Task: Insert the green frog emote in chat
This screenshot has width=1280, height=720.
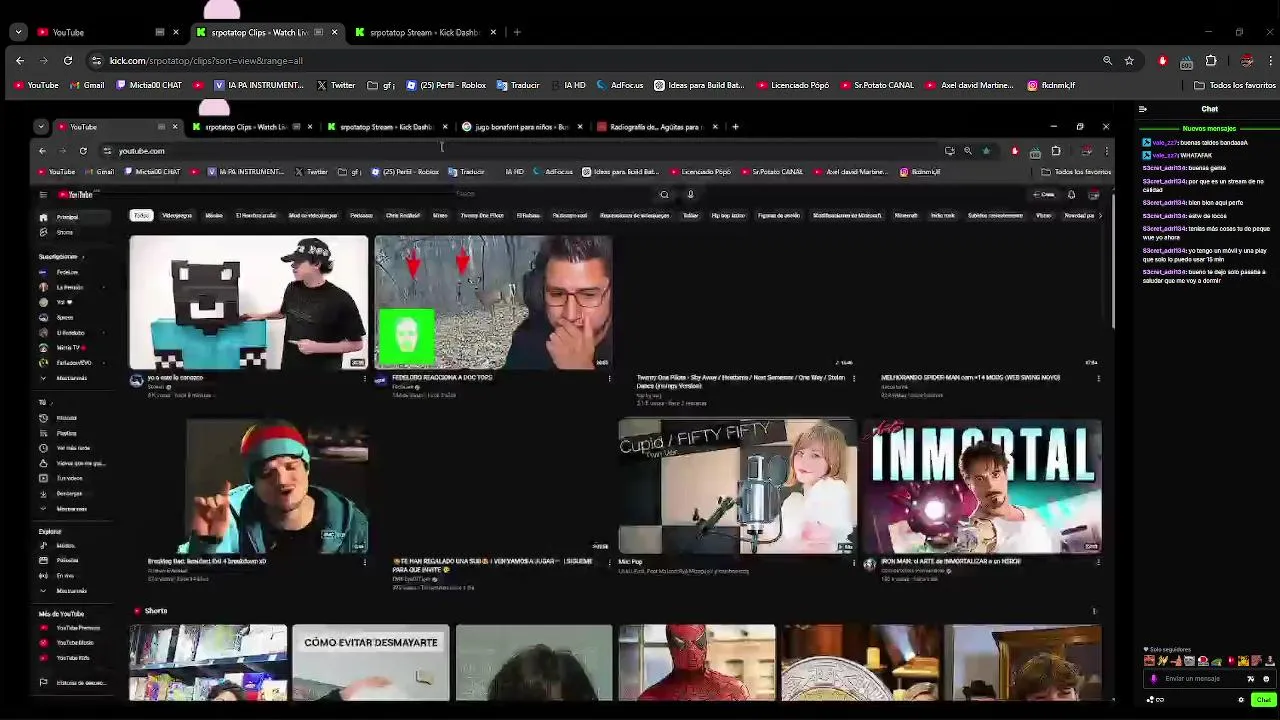Action: pos(1216,660)
